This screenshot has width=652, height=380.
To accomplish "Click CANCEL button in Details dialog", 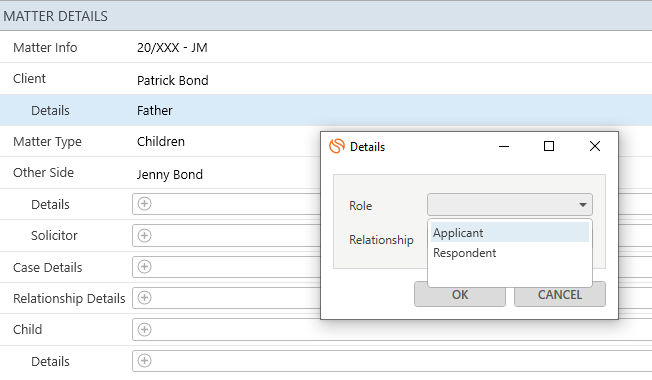I will (560, 295).
